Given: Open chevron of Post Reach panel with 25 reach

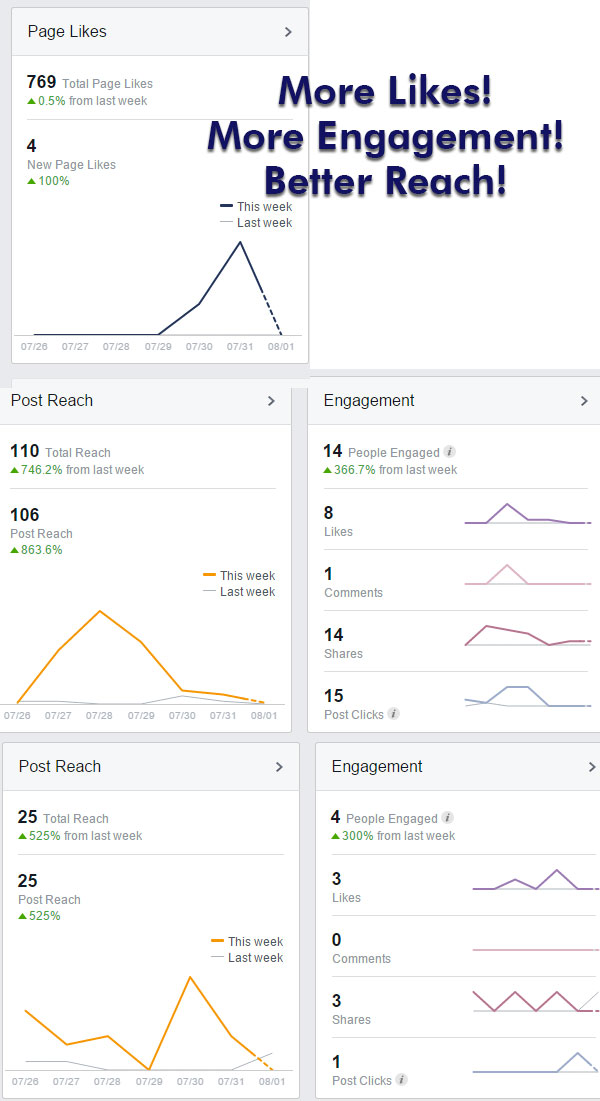Looking at the screenshot, I should 279,767.
